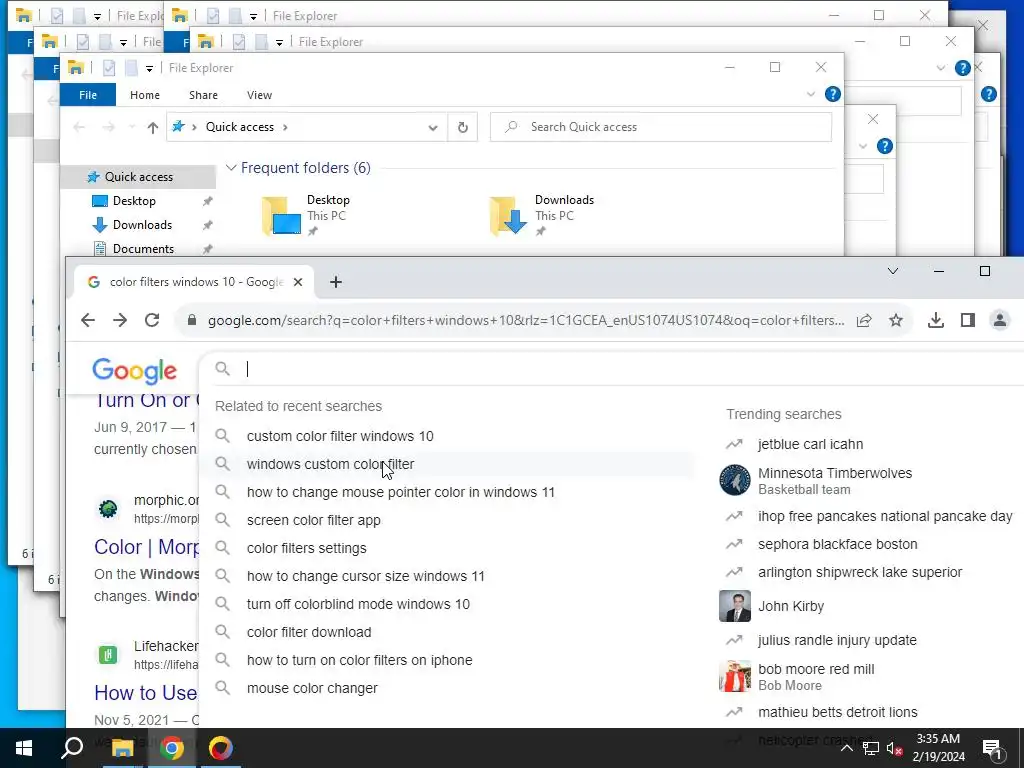Open Home ribbon tab in File Explorer
Viewport: 1024px width, 768px height.
145,95
